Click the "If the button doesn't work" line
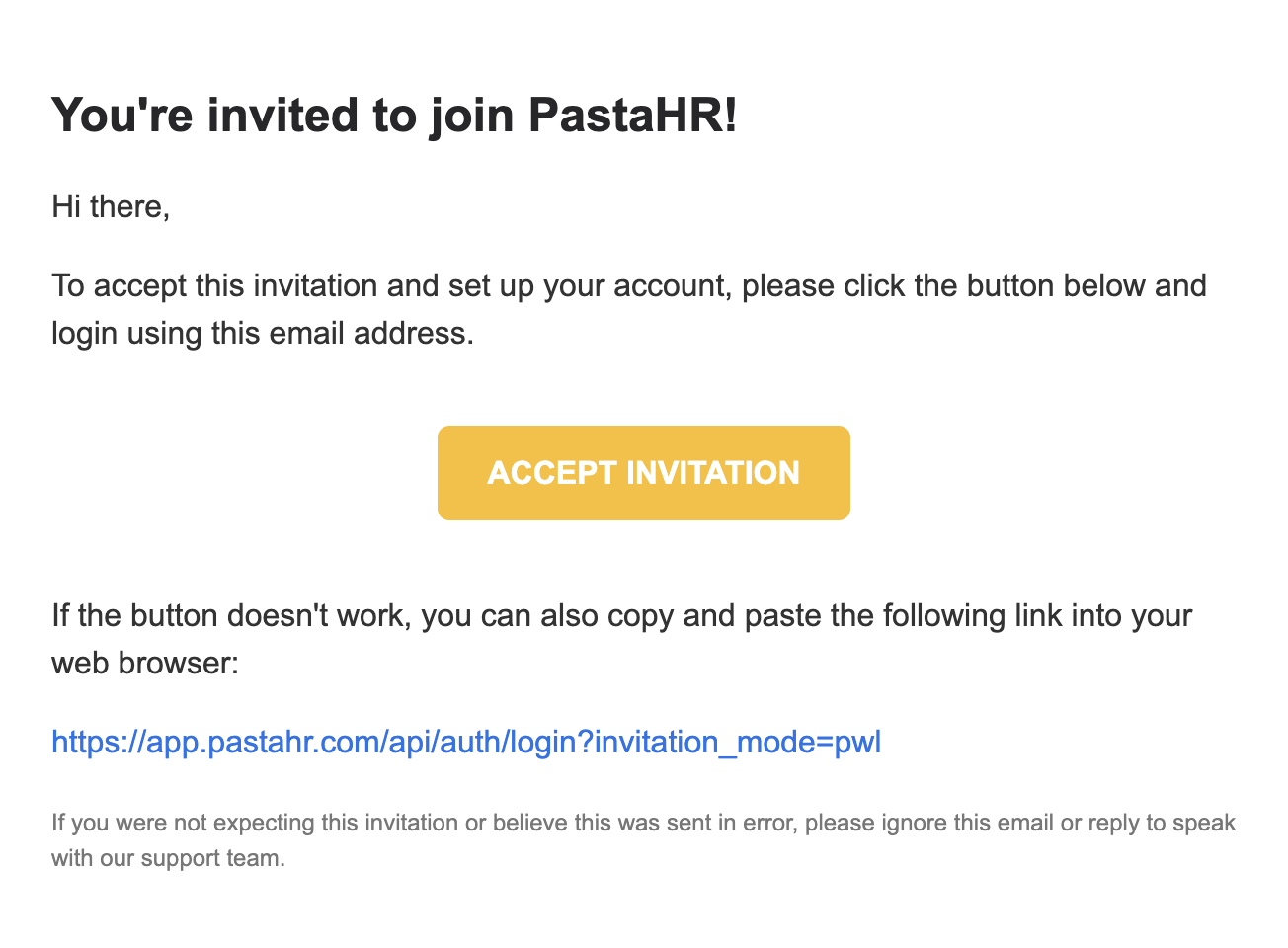The width and height of the screenshot is (1288, 948). tap(621, 615)
